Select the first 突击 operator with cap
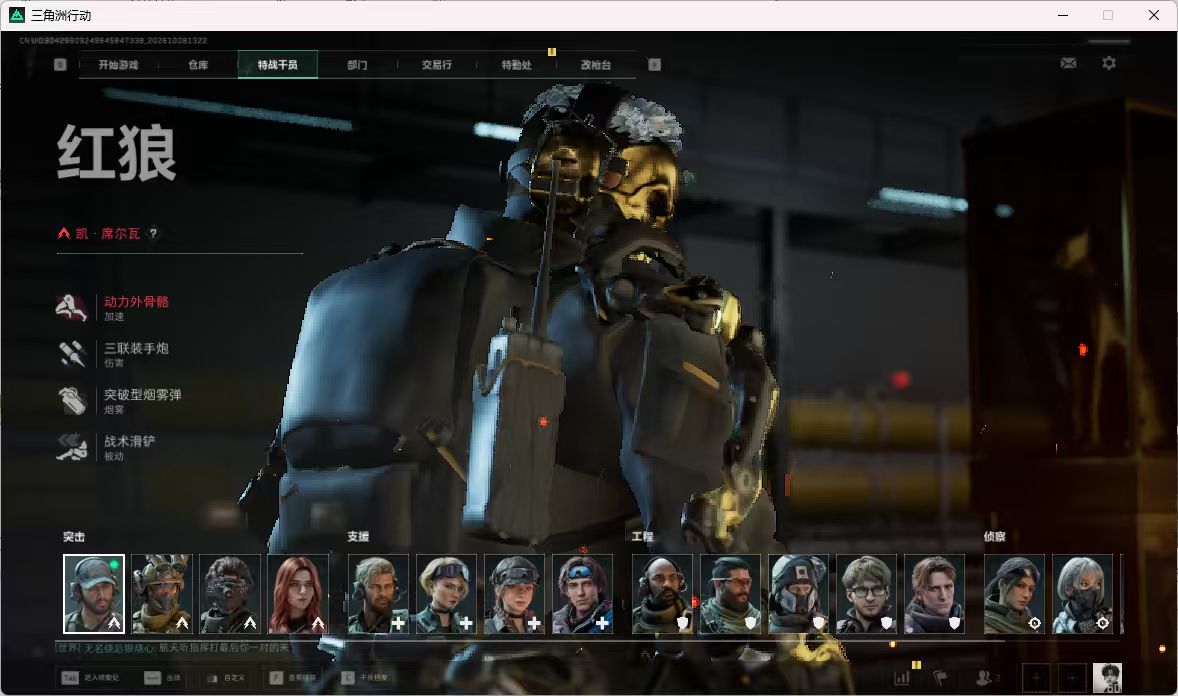 tap(94, 594)
